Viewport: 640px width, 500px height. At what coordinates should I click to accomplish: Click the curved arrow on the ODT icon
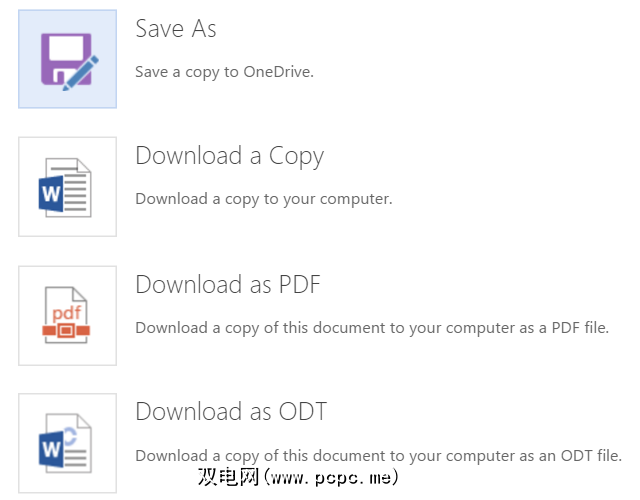tap(72, 434)
